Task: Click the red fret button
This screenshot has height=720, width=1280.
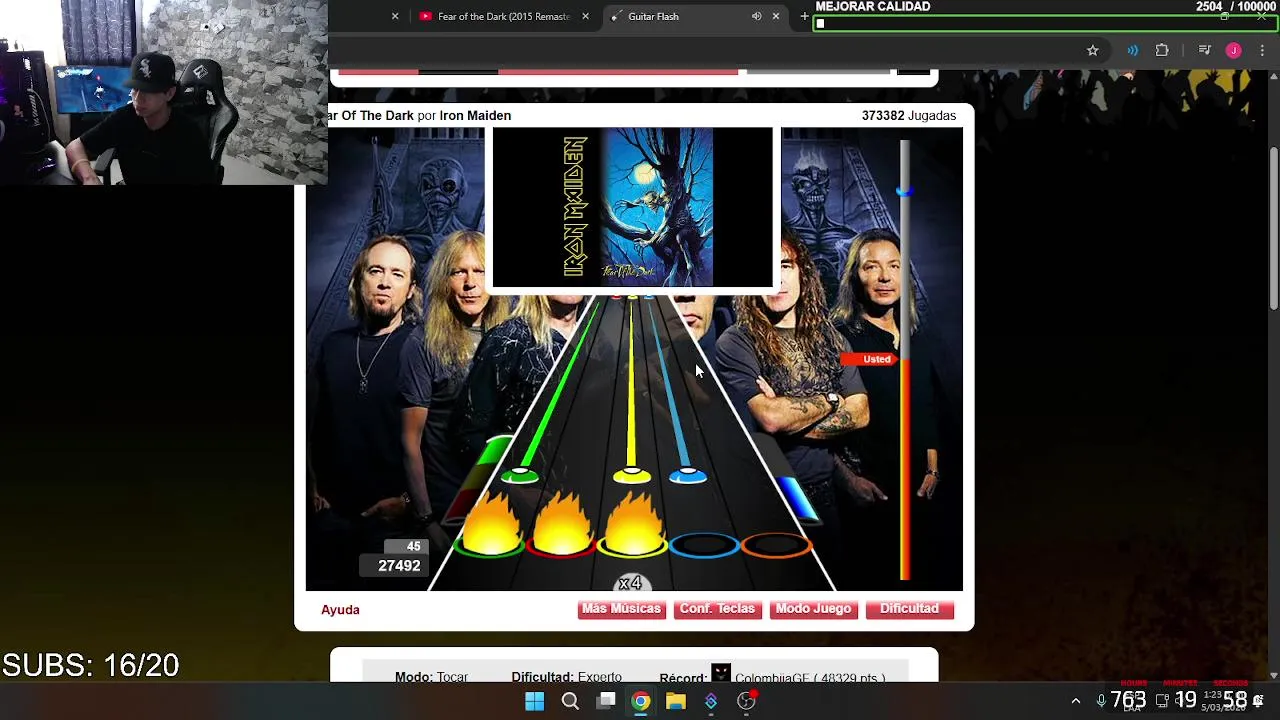Action: click(x=562, y=545)
